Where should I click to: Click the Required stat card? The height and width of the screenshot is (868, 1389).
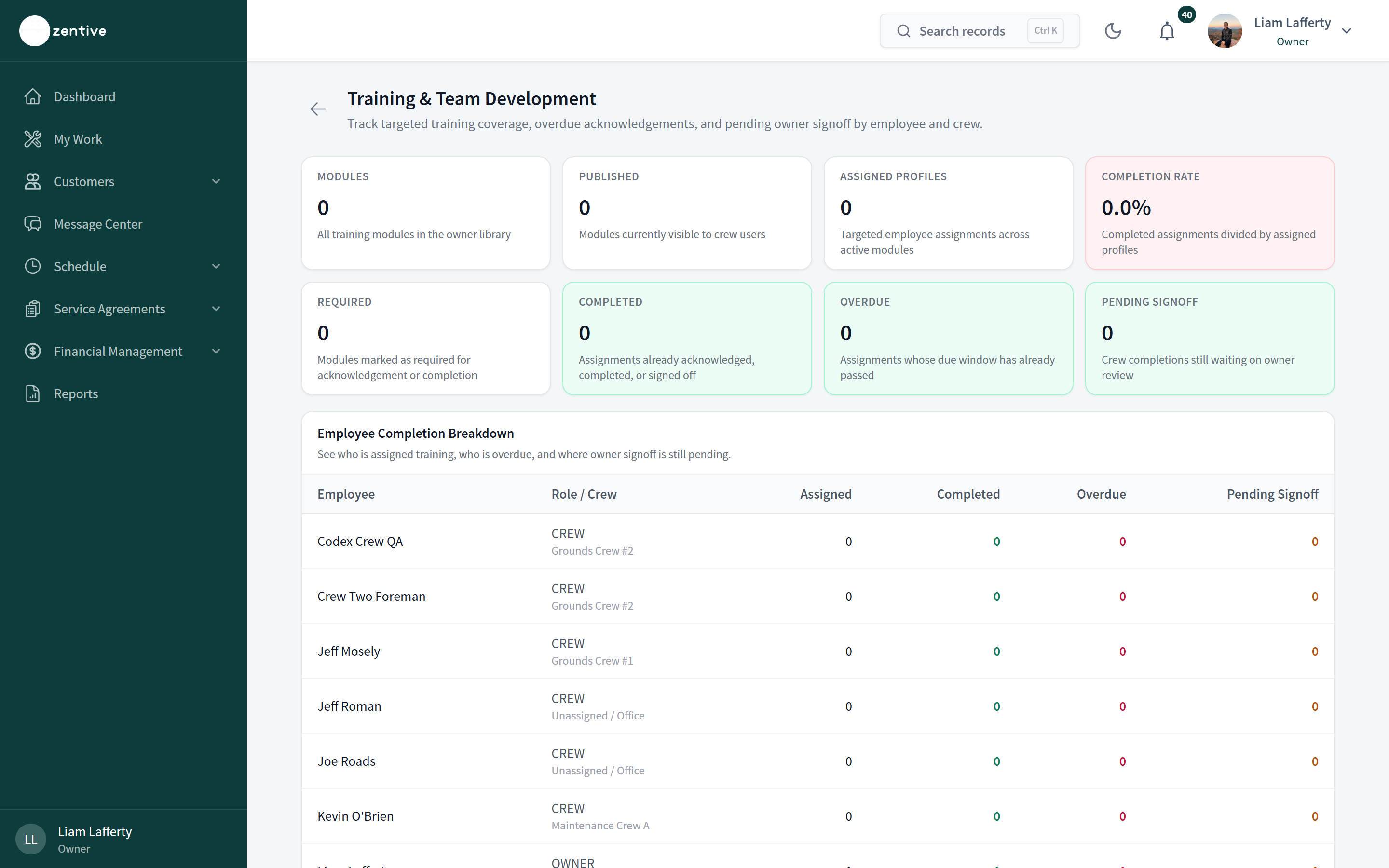click(x=426, y=338)
